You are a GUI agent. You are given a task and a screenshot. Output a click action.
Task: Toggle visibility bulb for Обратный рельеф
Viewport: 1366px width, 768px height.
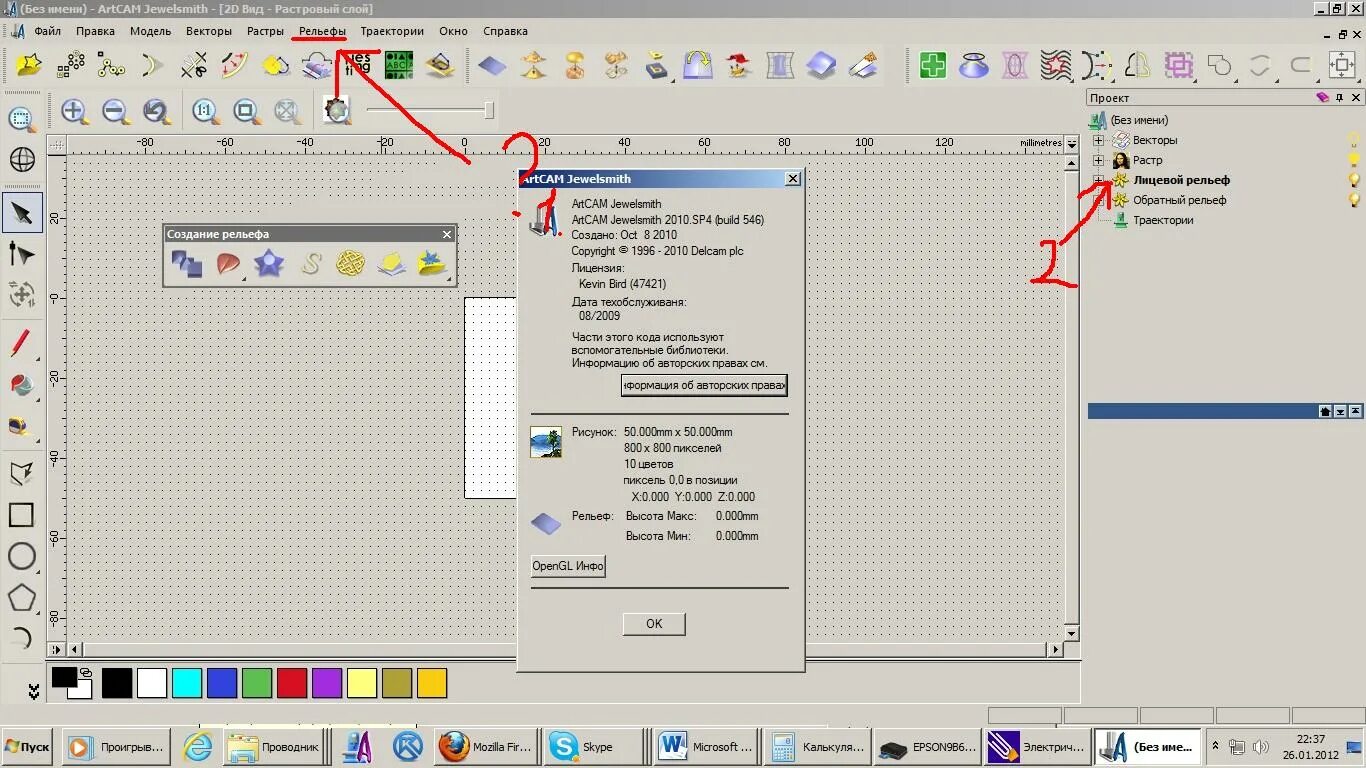click(1354, 200)
